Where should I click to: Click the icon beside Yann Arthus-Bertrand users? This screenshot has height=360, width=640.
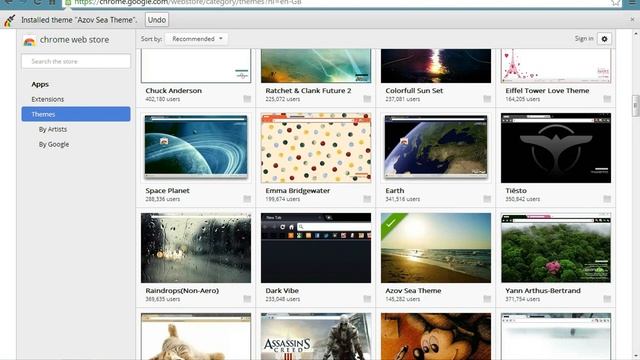[607, 299]
